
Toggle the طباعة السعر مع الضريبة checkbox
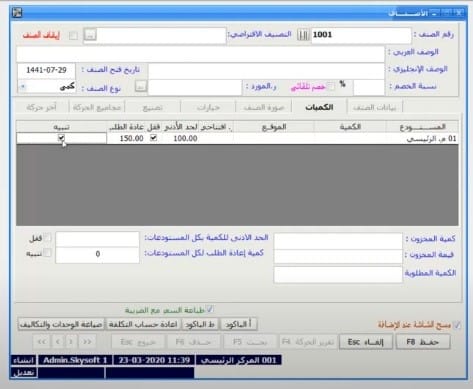tap(210, 309)
